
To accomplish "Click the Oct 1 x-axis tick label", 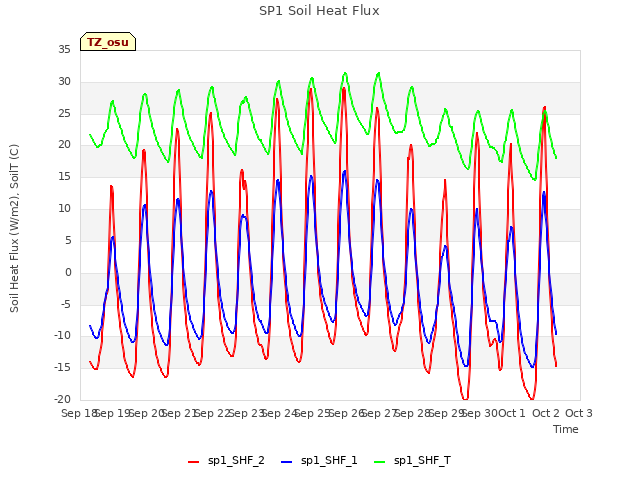I will (512, 413).
